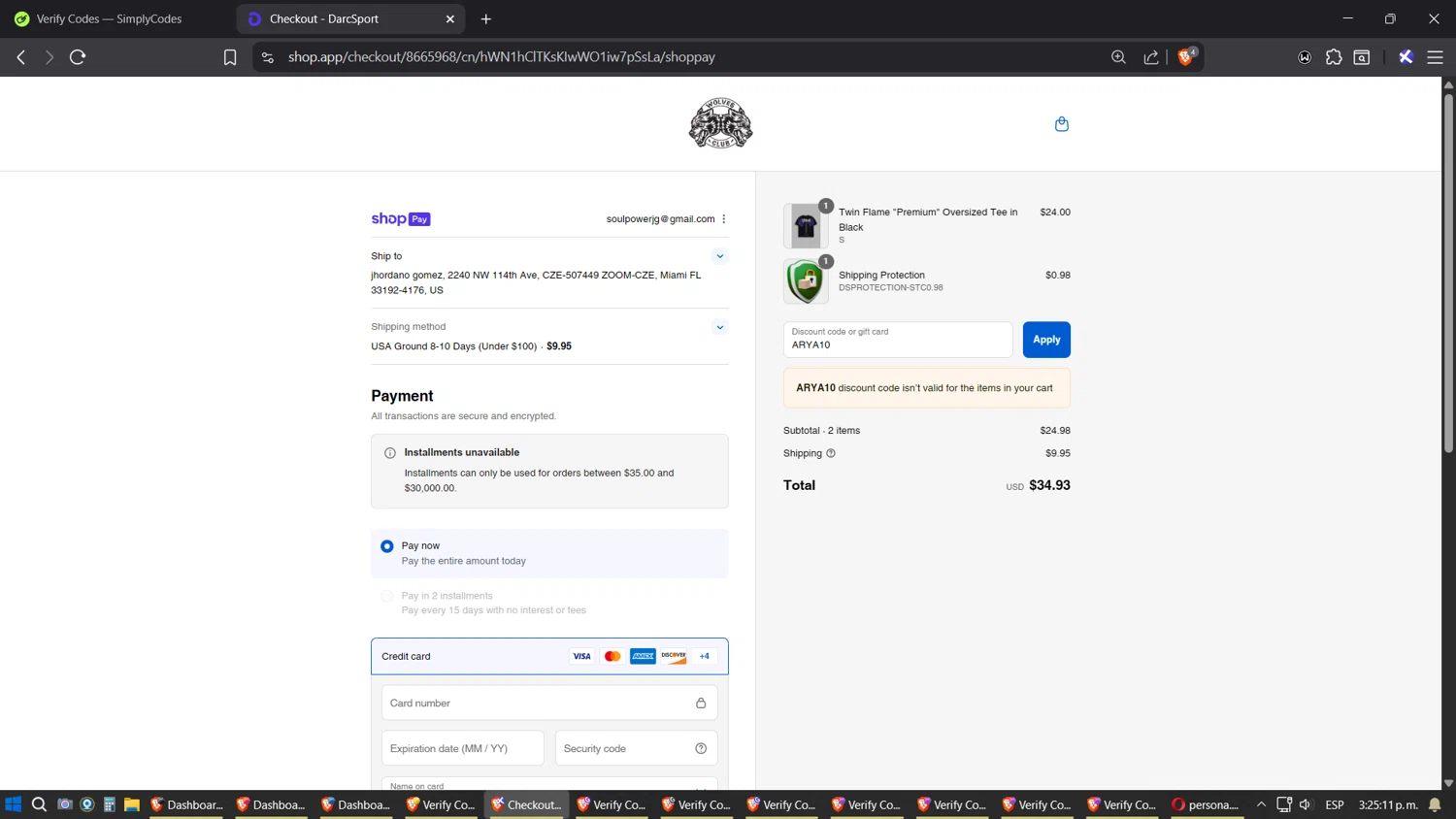The height and width of the screenshot is (819, 1456).
Task: Click the Discount code or gift card field
Action: 898,340
